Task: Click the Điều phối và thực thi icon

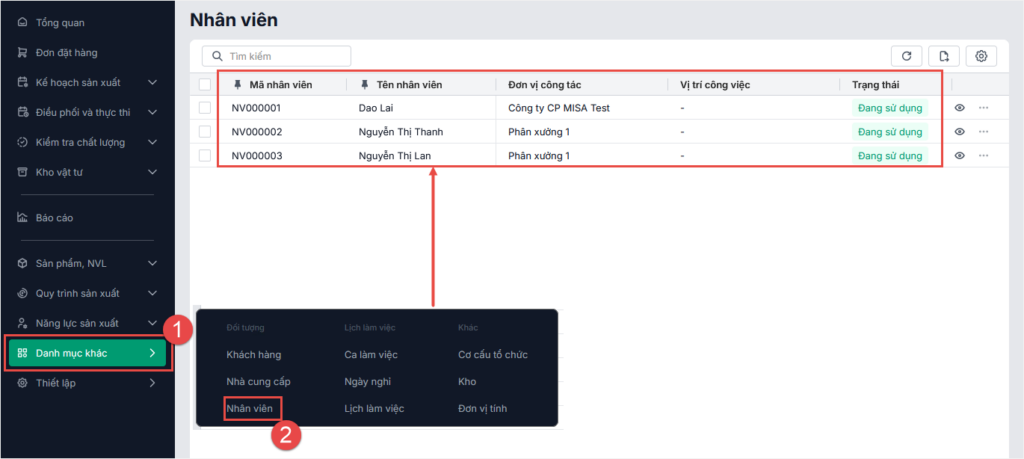Action: (x=22, y=112)
